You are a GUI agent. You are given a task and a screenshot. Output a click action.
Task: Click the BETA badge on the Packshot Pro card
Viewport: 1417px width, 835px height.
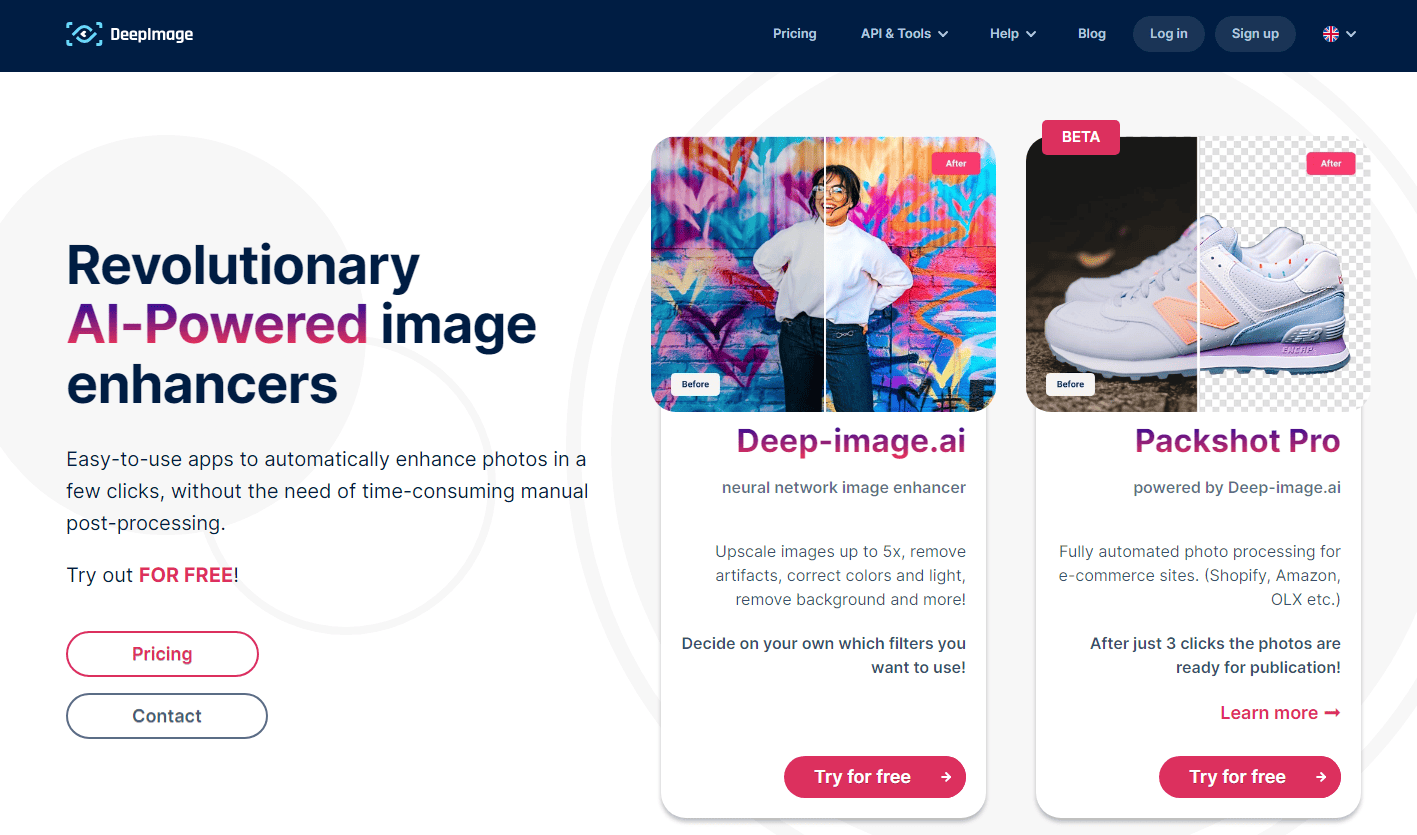(x=1081, y=137)
